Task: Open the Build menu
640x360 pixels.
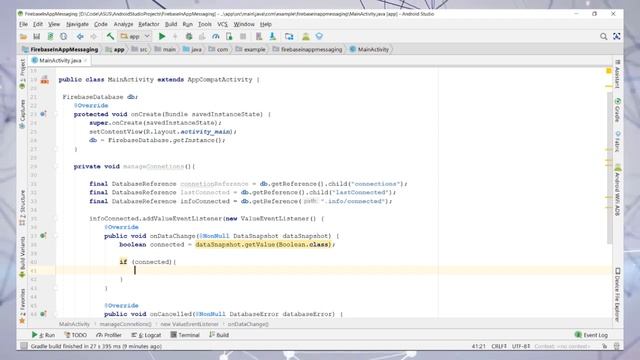Action: coord(171,24)
